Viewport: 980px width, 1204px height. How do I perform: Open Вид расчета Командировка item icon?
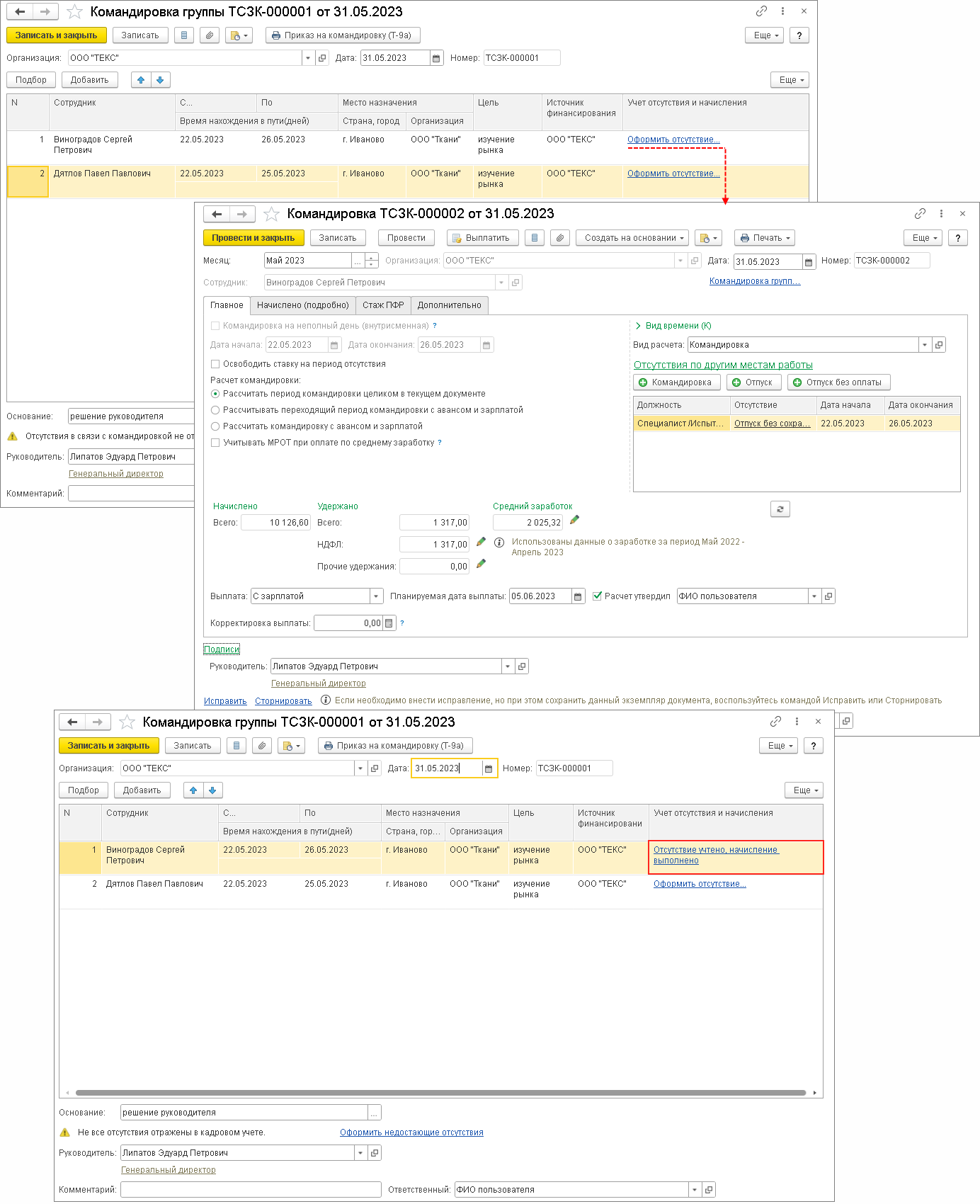point(939,345)
